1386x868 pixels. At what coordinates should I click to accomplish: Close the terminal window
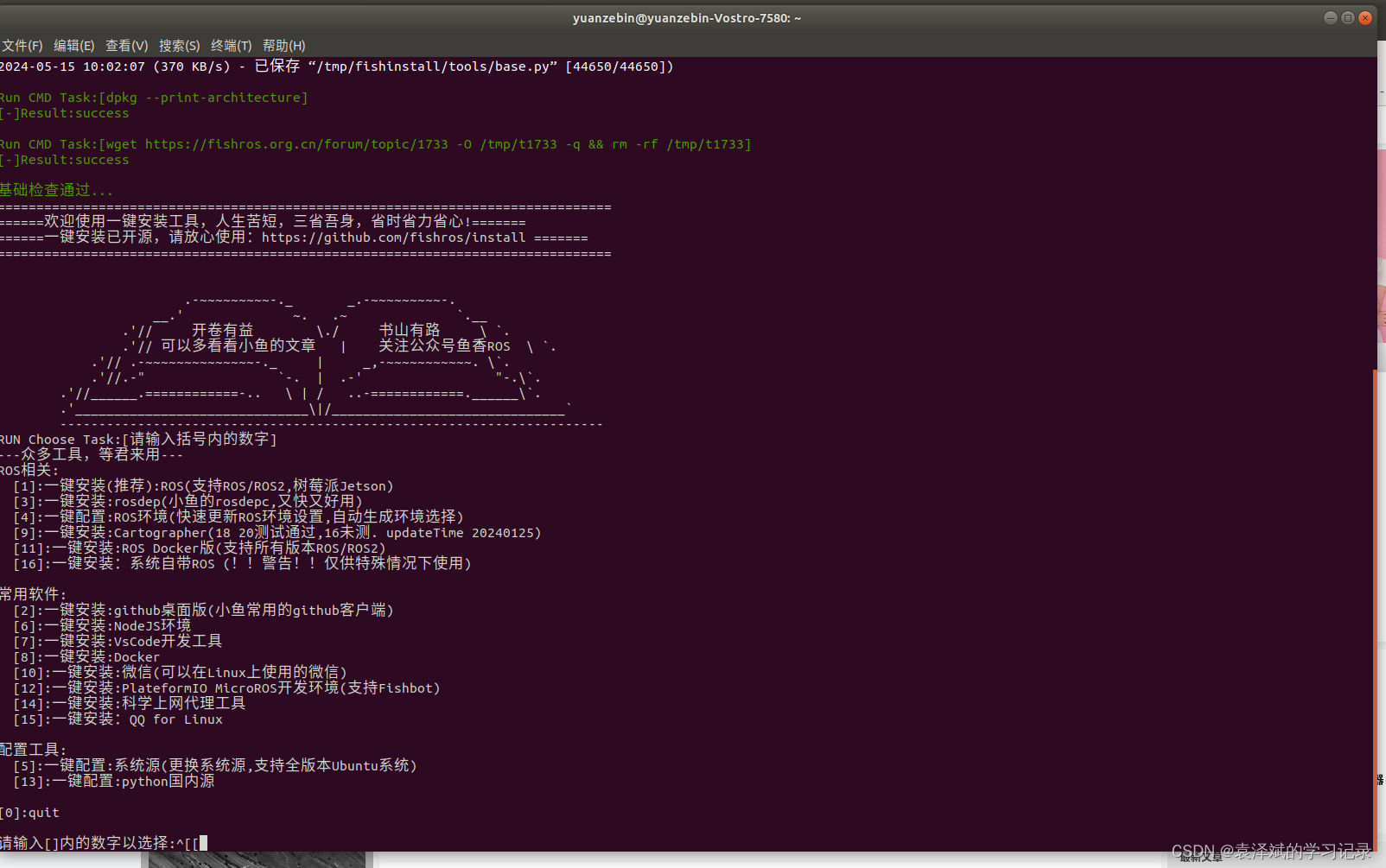(1365, 18)
